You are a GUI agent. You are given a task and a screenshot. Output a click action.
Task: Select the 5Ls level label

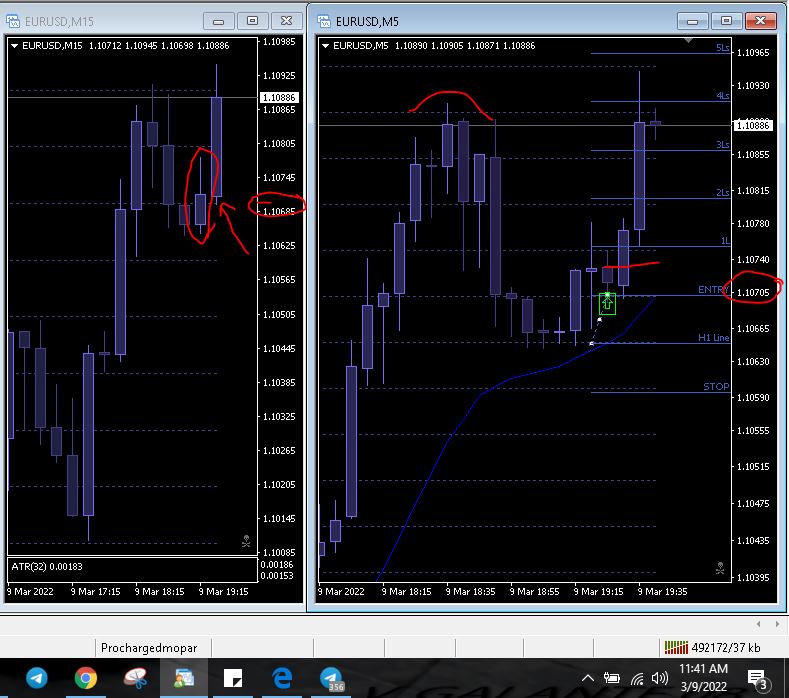723,48
